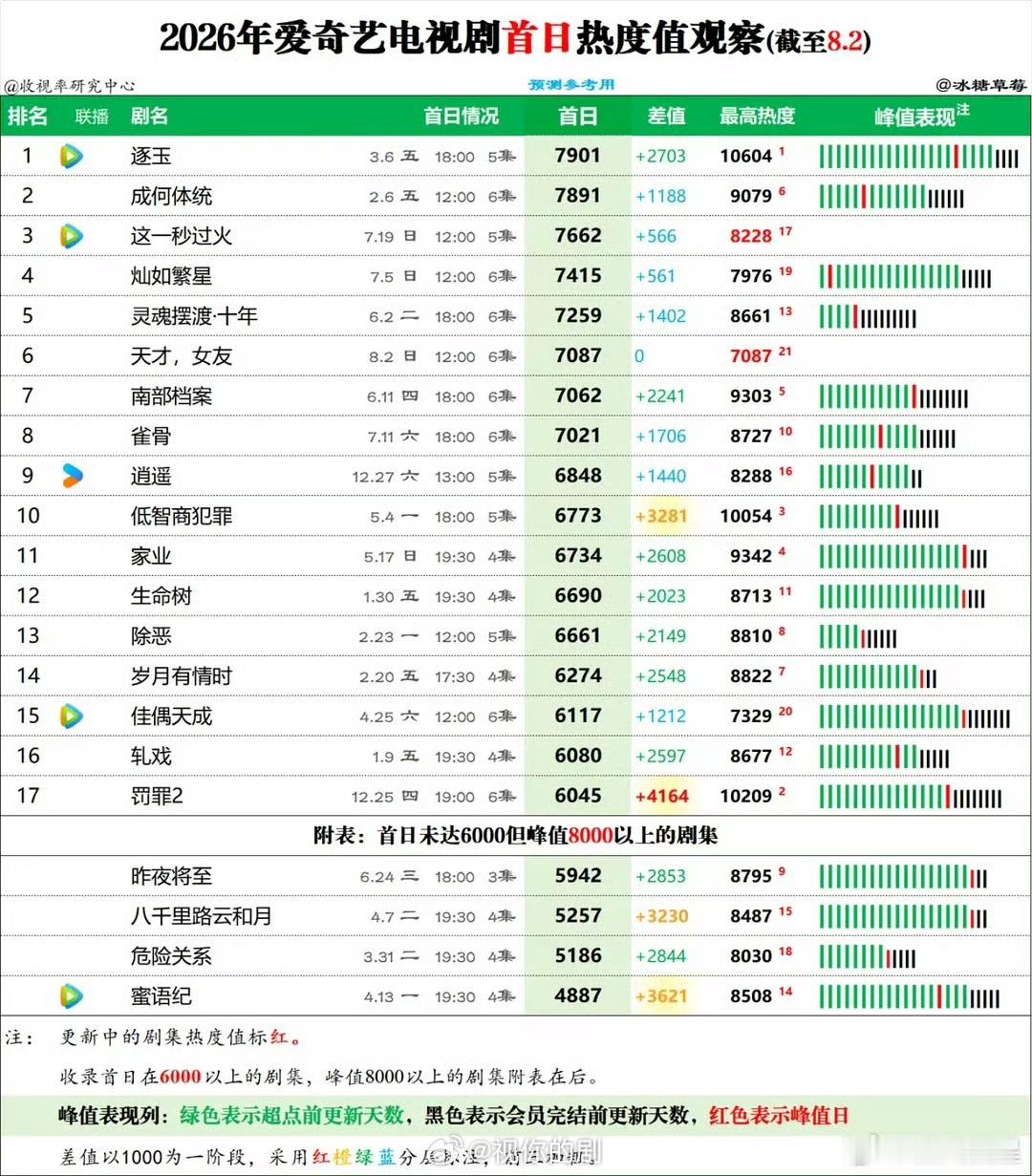Click the first-day value 7662
Image resolution: width=1032 pixels, height=1176 pixels.
pyautogui.click(x=578, y=236)
